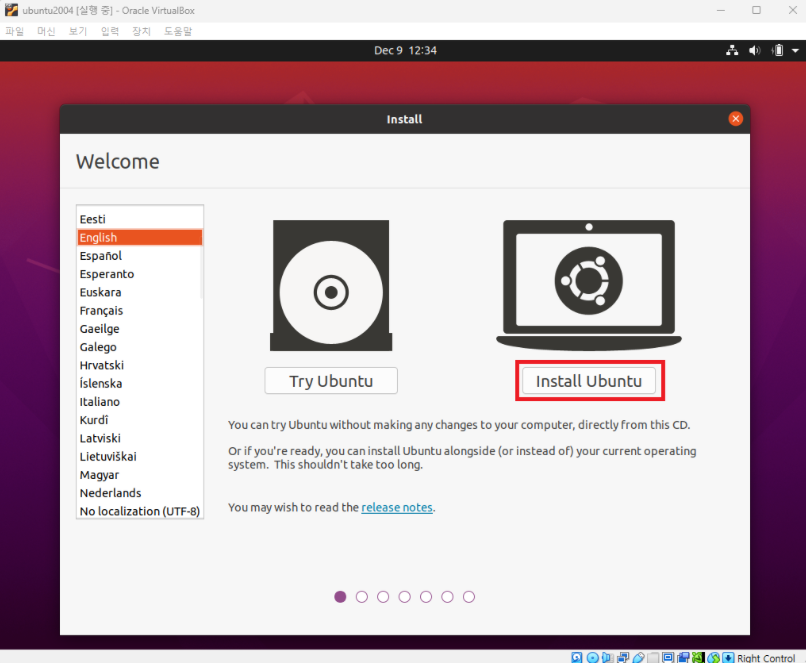Image resolution: width=806 pixels, height=663 pixels.
Task: Pick Gaeilge in the language list
Action: coord(139,328)
